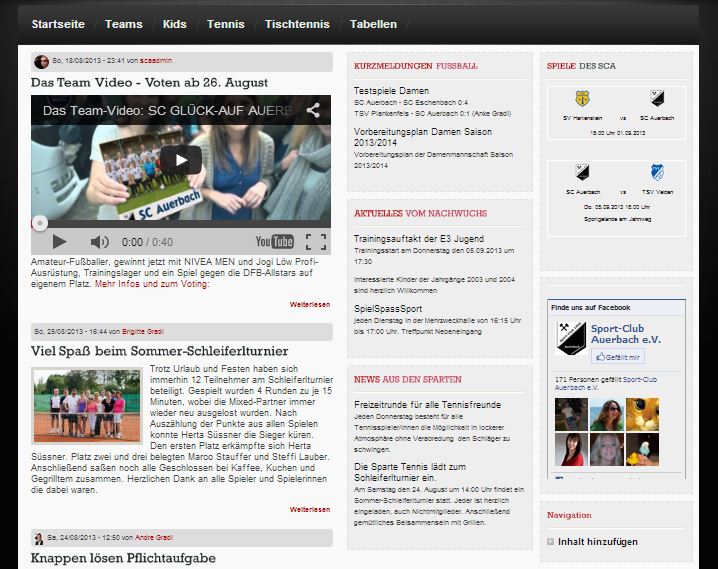Play the team video with center play button

[181, 159]
